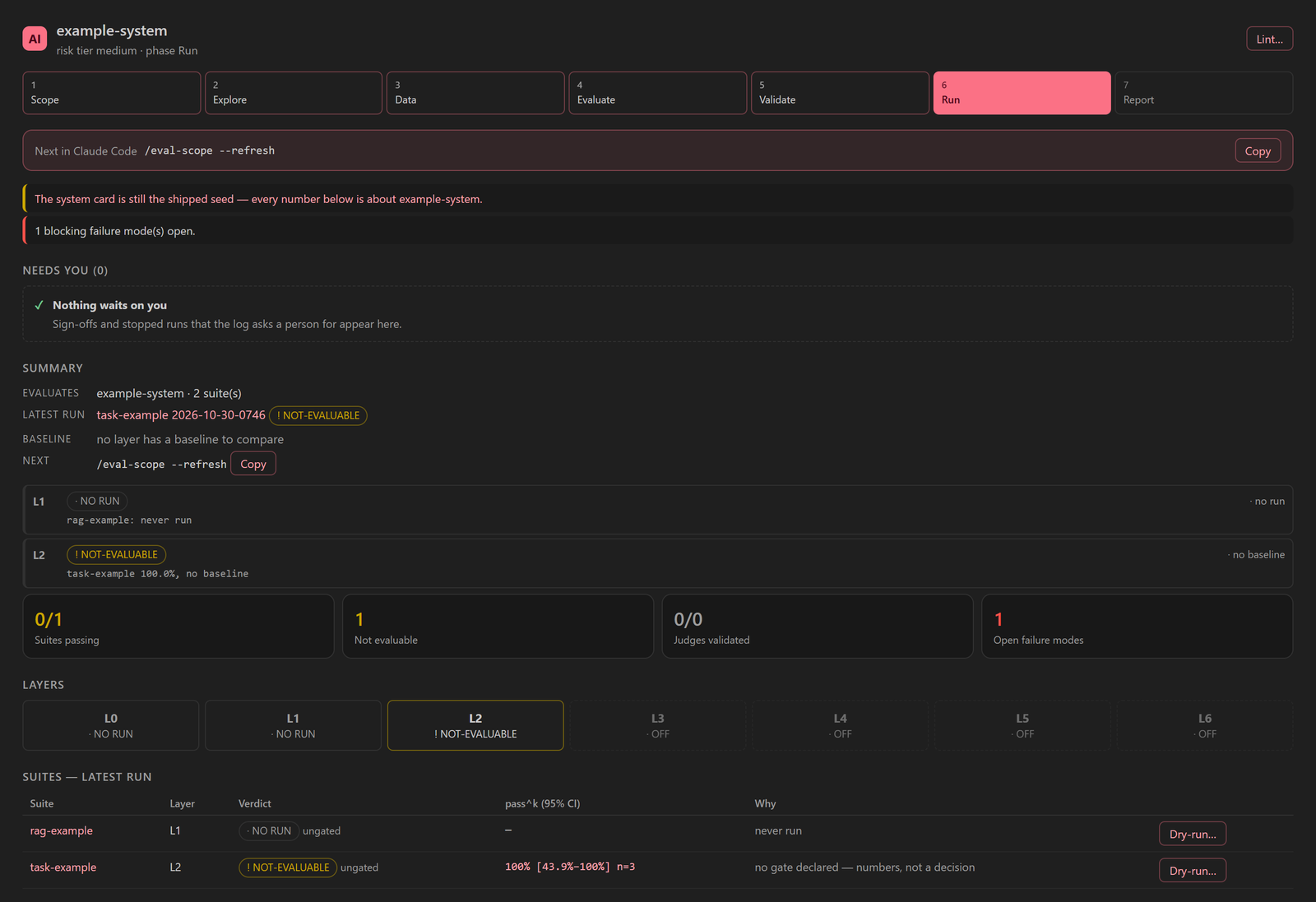Screen dimensions: 1316x902
Task: Open the Lint... button
Action: point(1269,39)
